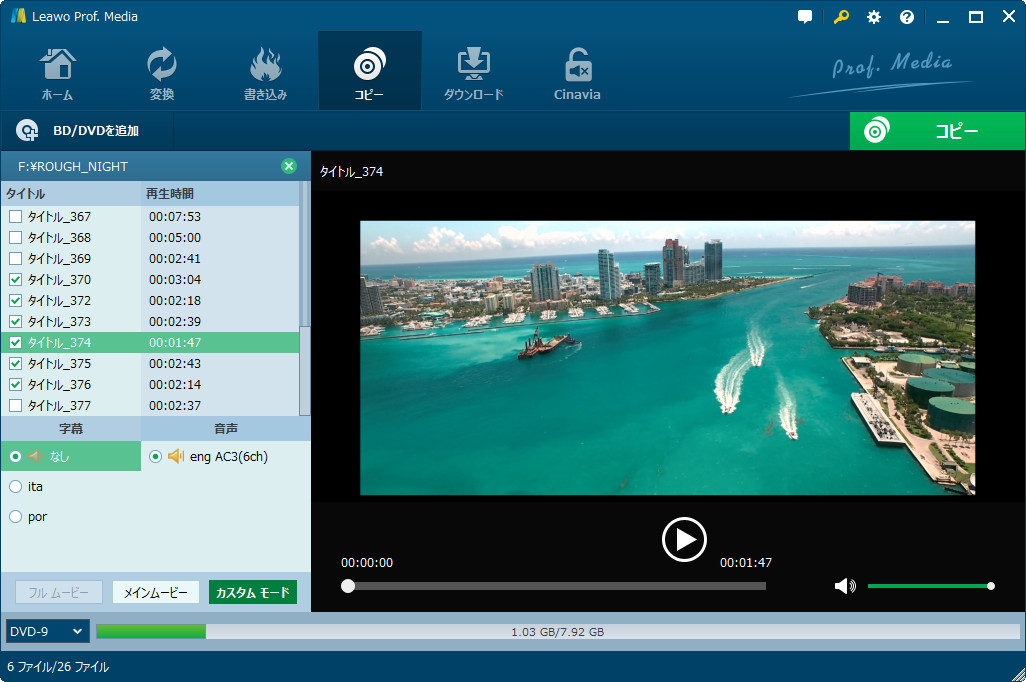Click the green コピー start button
The image size is (1026, 682).
(x=936, y=131)
